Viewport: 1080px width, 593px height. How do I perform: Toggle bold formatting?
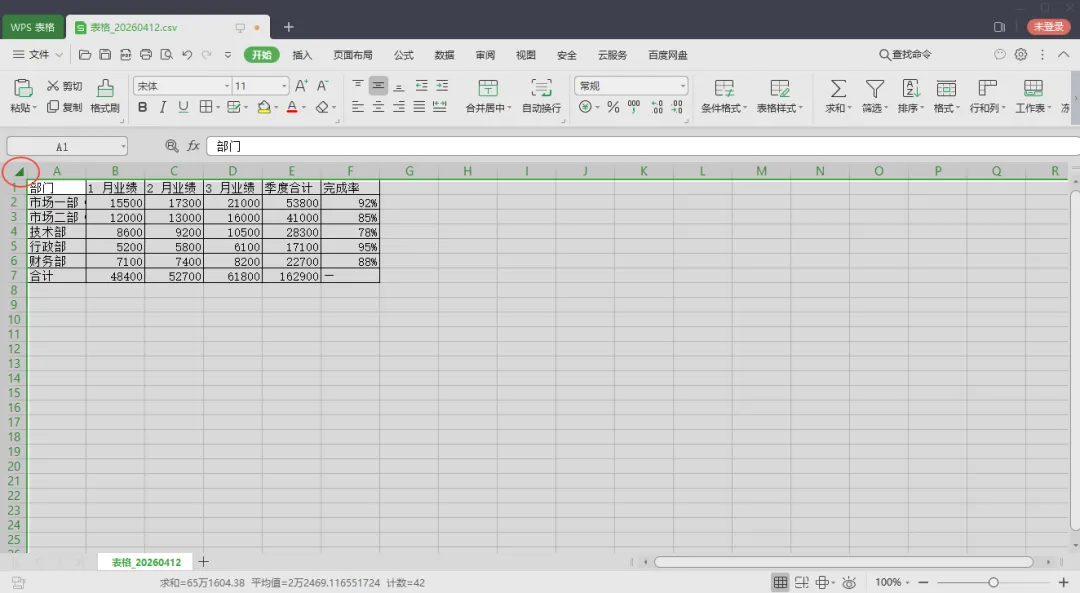[x=143, y=107]
